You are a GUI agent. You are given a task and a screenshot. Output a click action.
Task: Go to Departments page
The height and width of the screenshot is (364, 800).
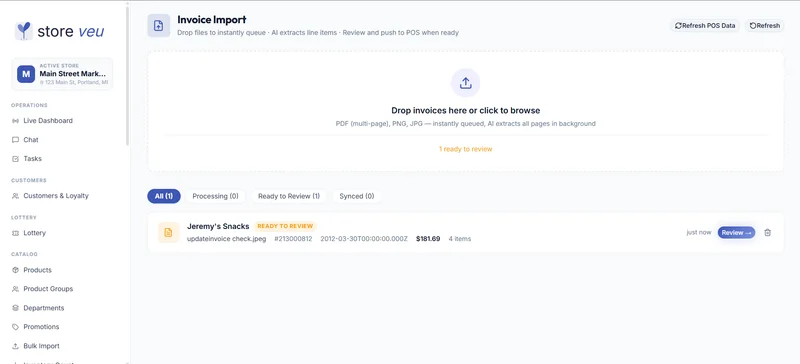[43, 308]
